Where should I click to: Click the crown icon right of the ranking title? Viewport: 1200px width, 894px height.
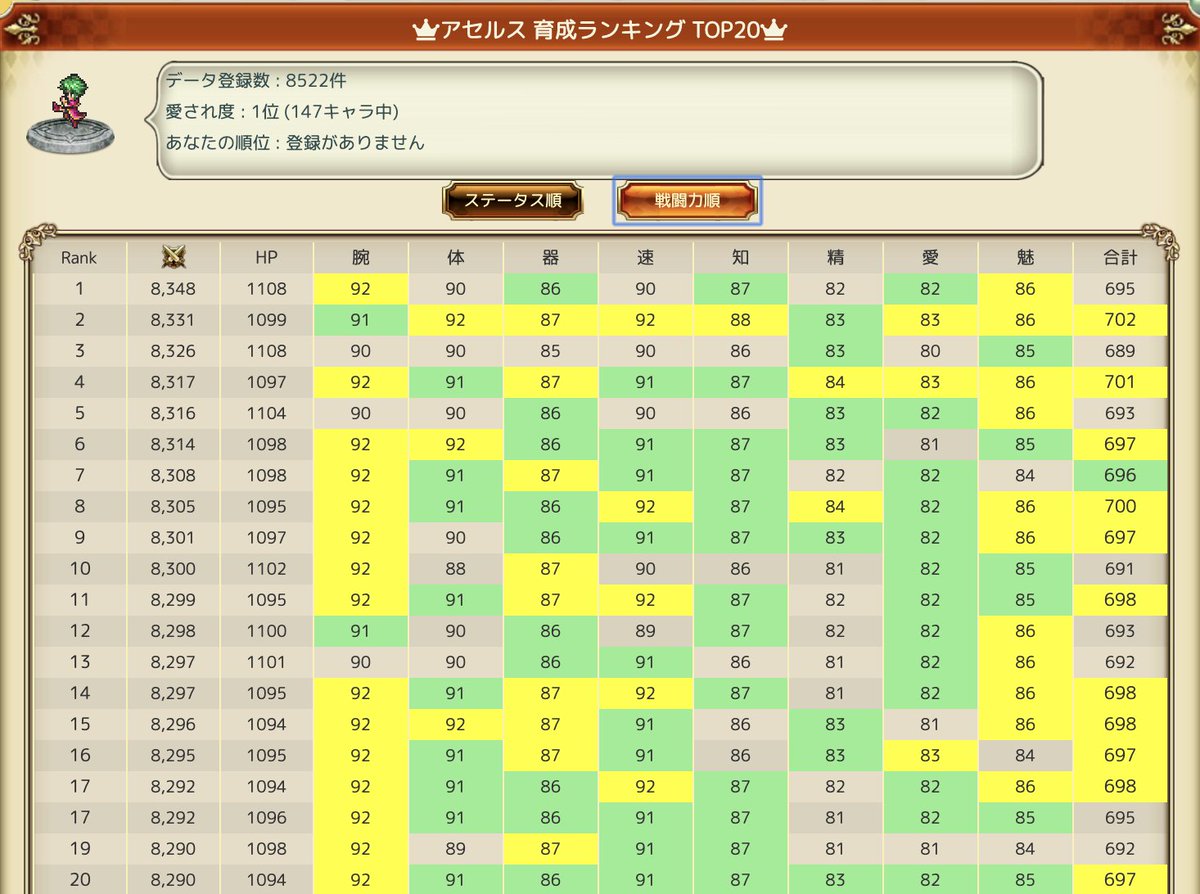coord(775,30)
